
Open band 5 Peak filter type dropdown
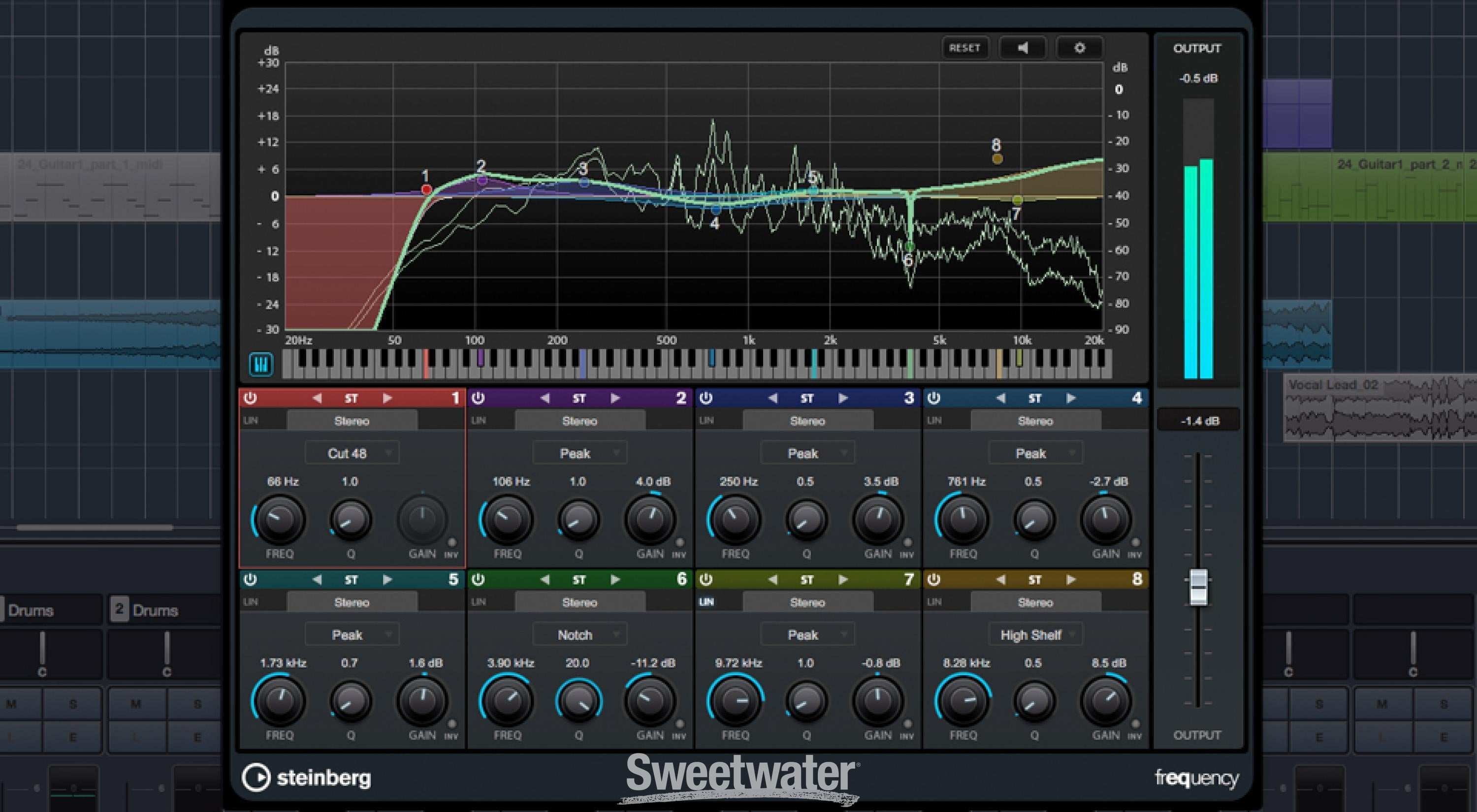[352, 634]
